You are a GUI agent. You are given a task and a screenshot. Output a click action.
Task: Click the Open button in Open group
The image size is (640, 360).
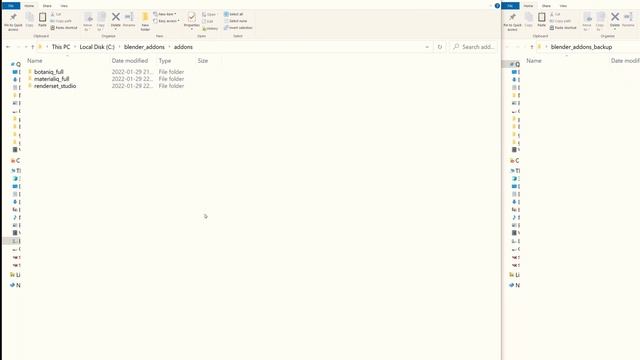pos(209,14)
